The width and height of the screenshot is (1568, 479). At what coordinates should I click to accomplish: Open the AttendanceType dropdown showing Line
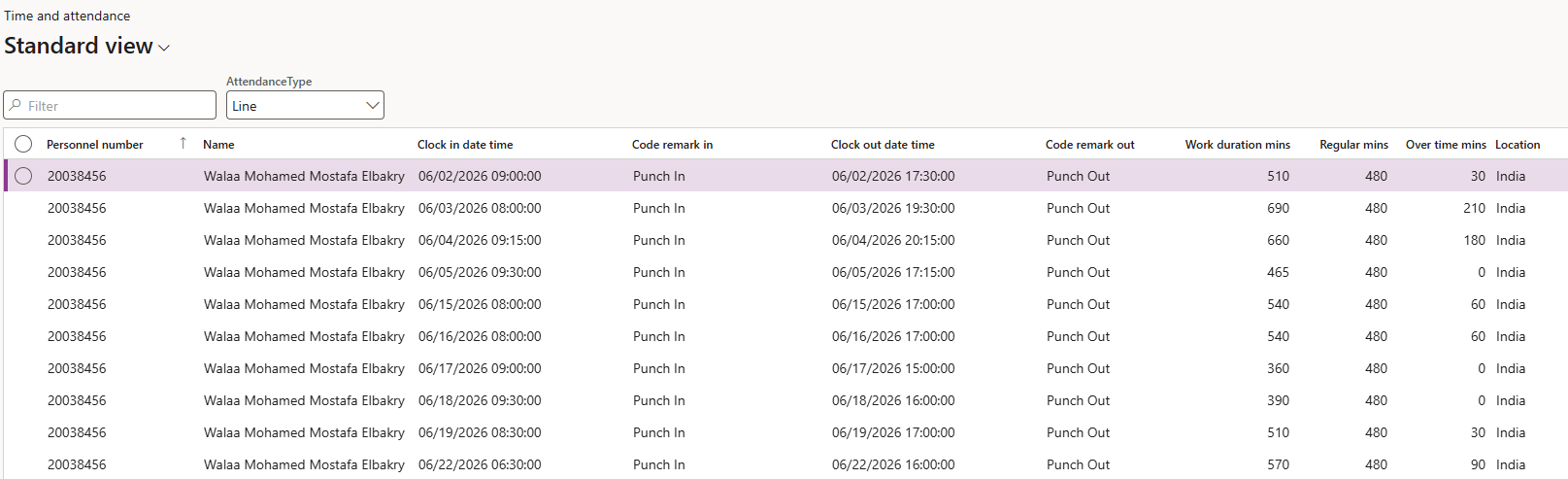tap(305, 105)
